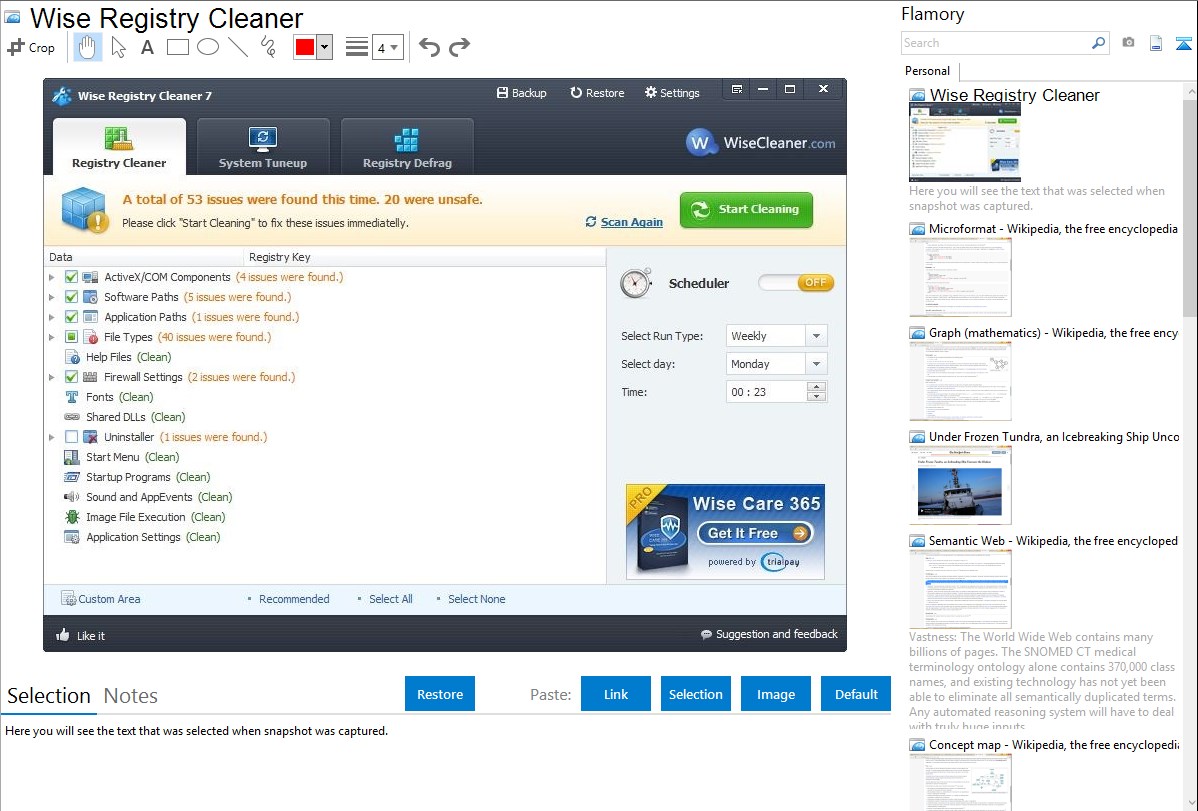1198x811 pixels.
Task: Switch to the Registry Cleaner tab
Action: pos(119,147)
